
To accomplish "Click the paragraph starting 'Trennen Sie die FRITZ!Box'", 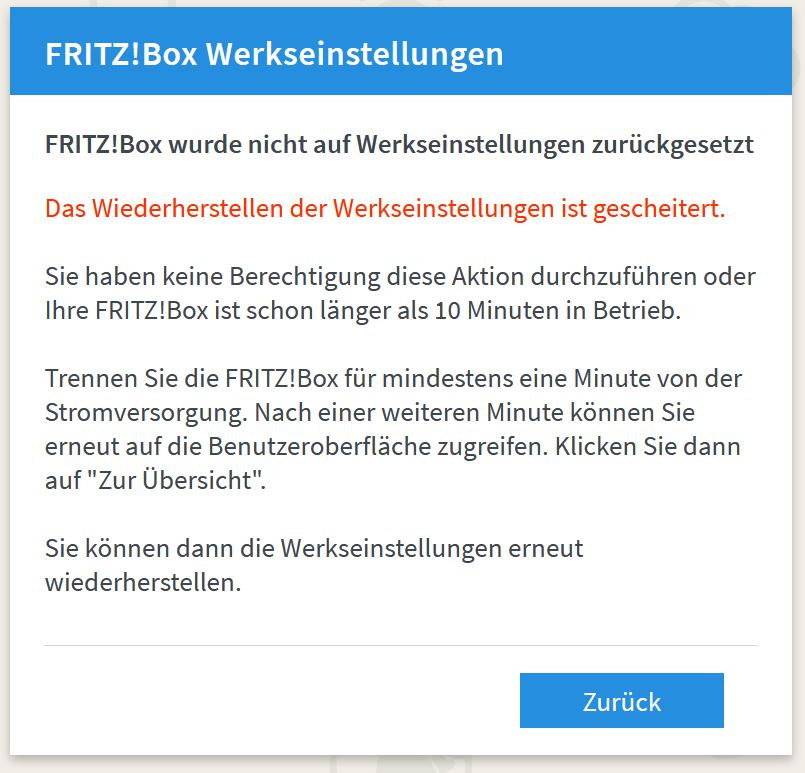I will 394,430.
